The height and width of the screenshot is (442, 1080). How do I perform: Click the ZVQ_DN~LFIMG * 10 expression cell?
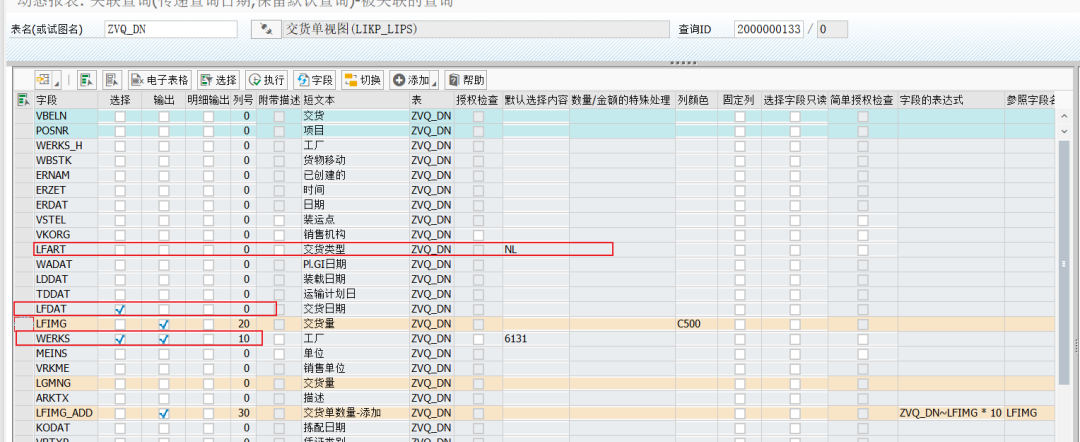(951, 413)
